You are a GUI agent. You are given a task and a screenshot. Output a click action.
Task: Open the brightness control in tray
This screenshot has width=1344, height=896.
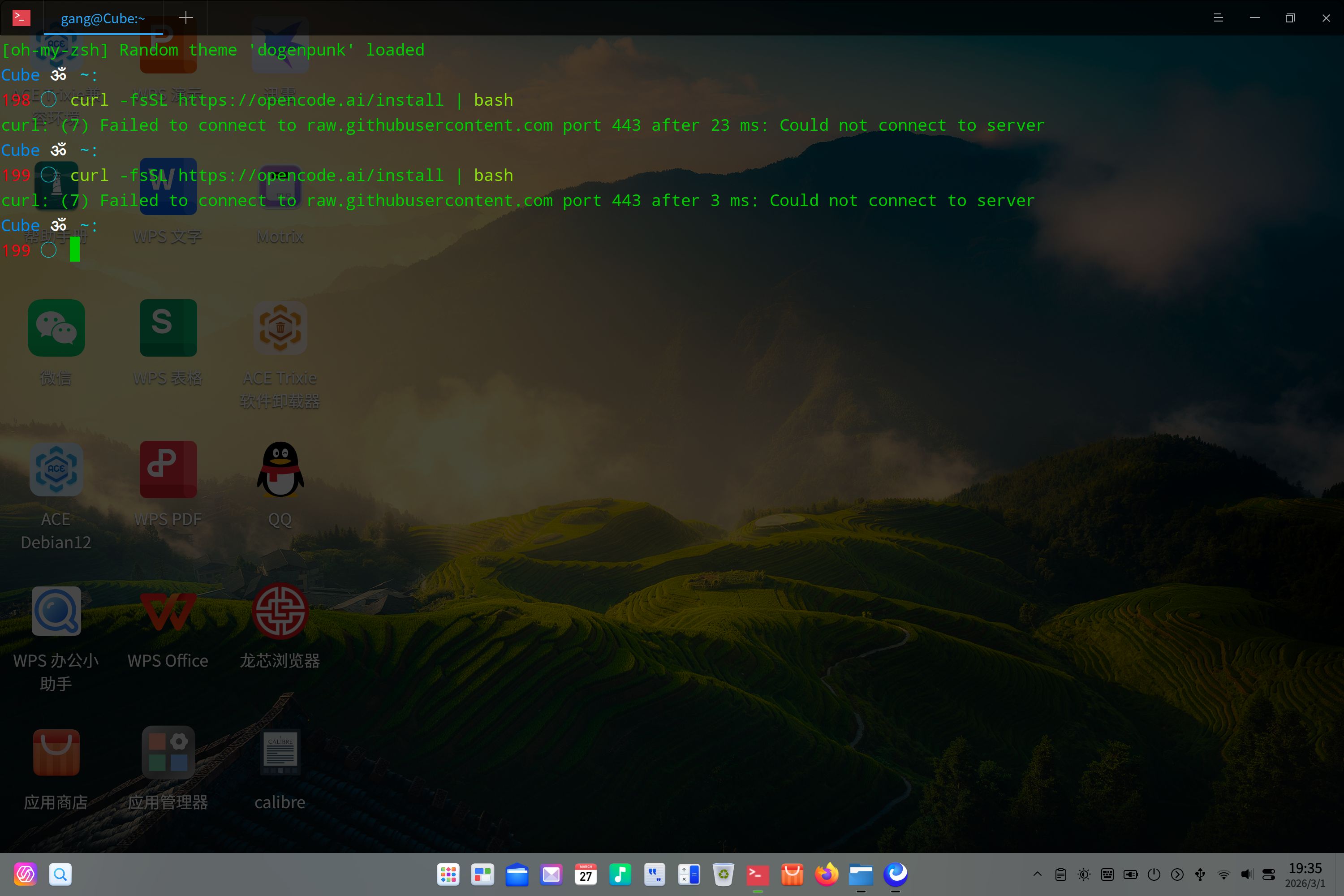coord(1083,874)
